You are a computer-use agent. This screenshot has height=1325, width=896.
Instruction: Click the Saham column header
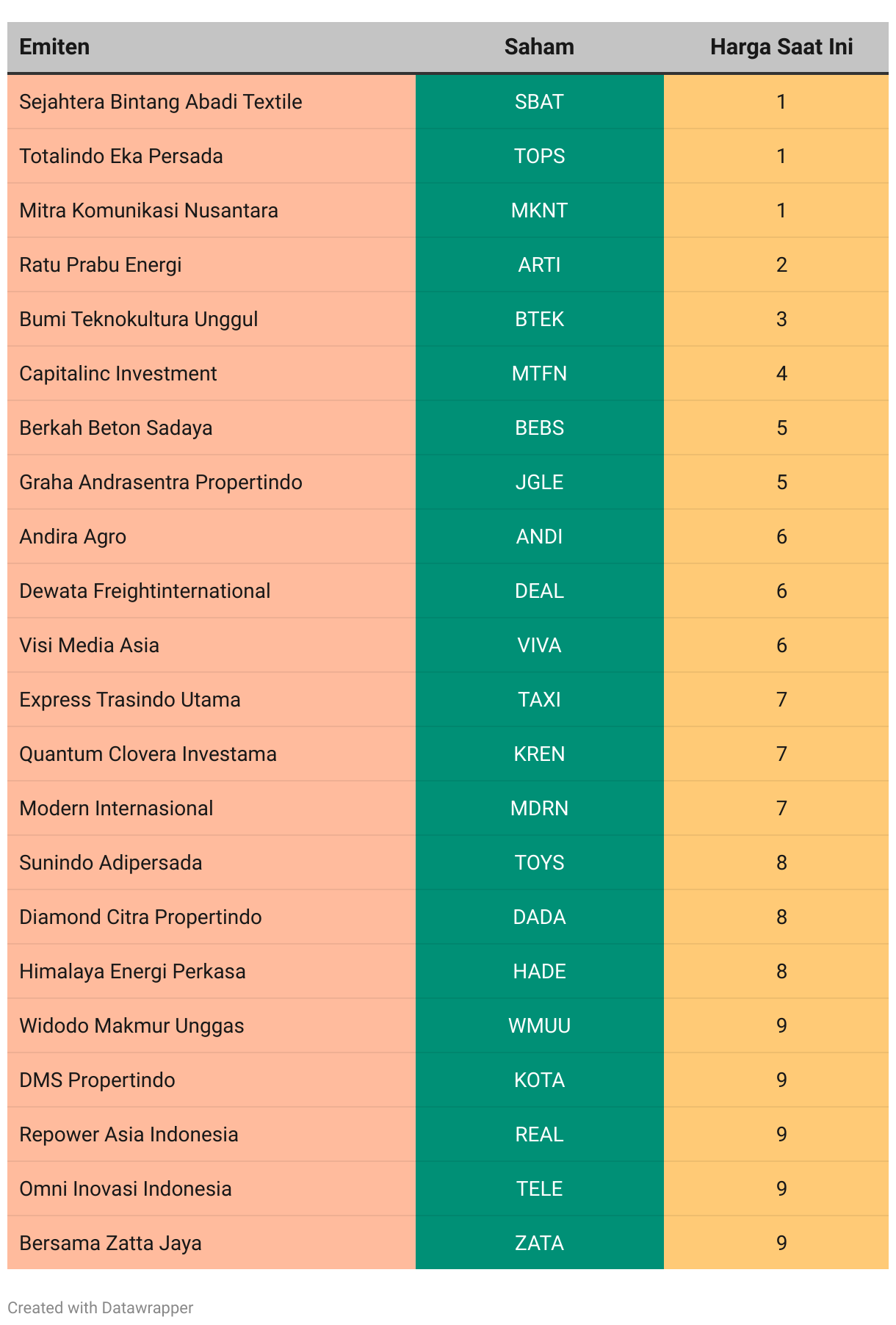click(x=539, y=47)
